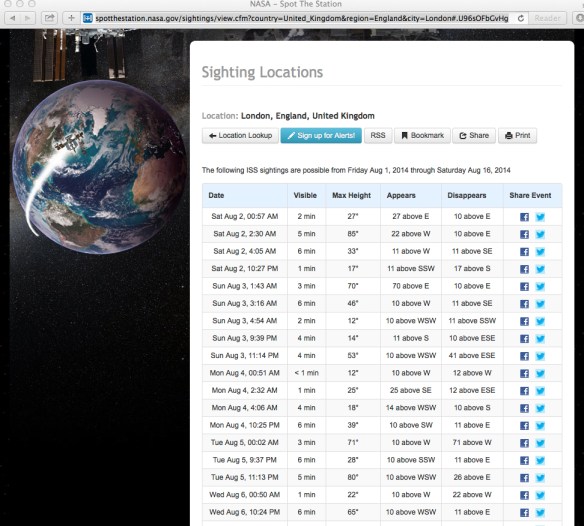Share Mon Aug 4, 4:06 AM on Facebook
The height and width of the screenshot is (526, 584).
click(x=524, y=408)
